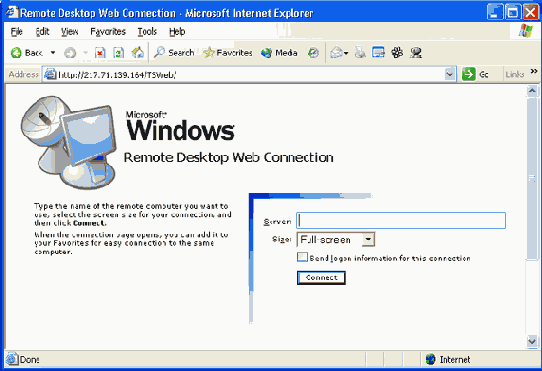Click the IE icon in title bar
This screenshot has width=542, height=371.
click(x=11, y=12)
